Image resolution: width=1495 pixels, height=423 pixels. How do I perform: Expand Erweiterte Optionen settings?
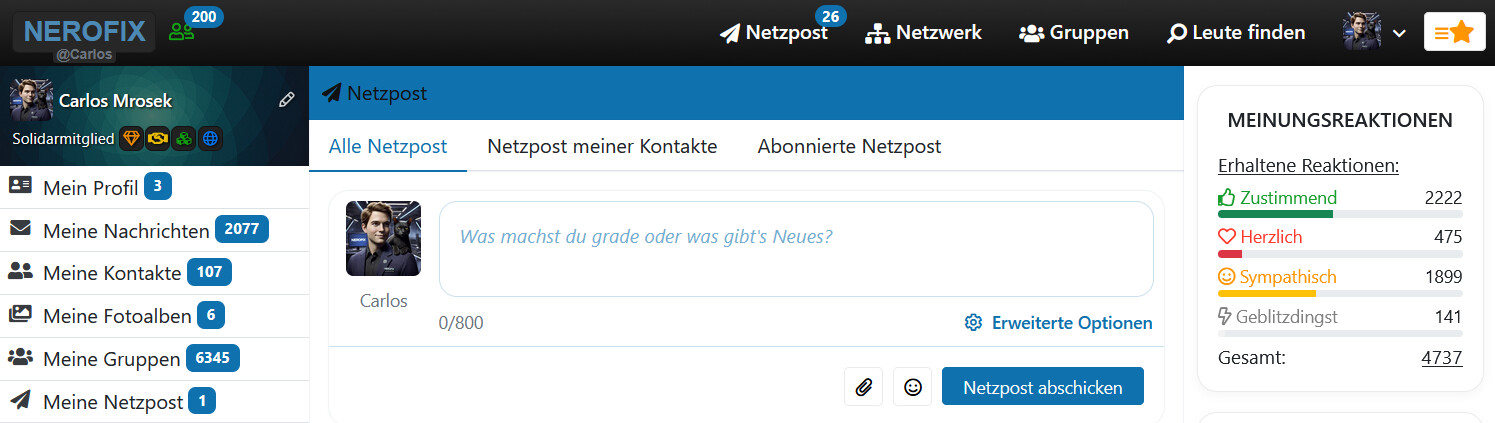(x=1058, y=323)
